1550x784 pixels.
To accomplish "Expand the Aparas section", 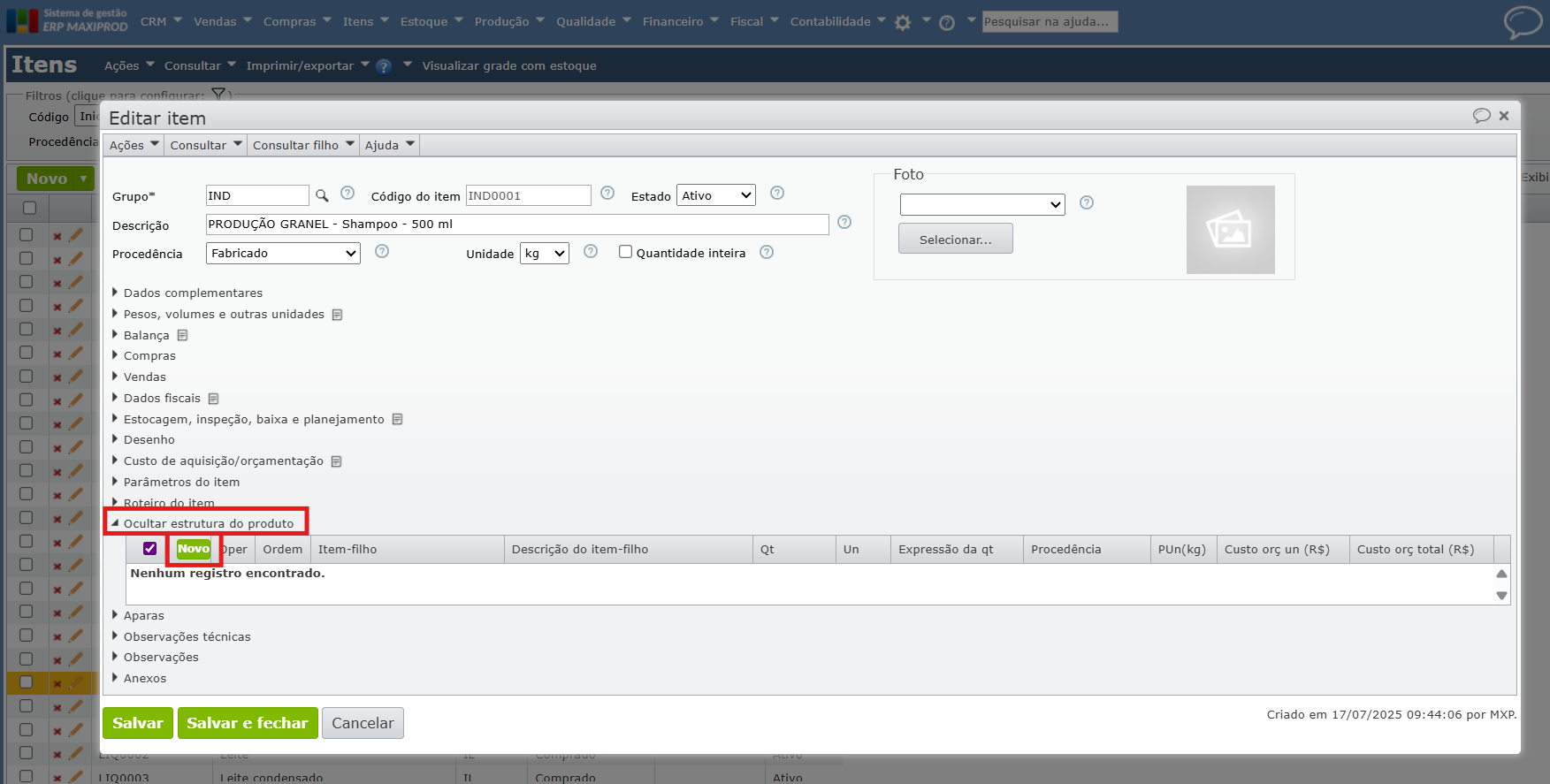I will point(138,615).
